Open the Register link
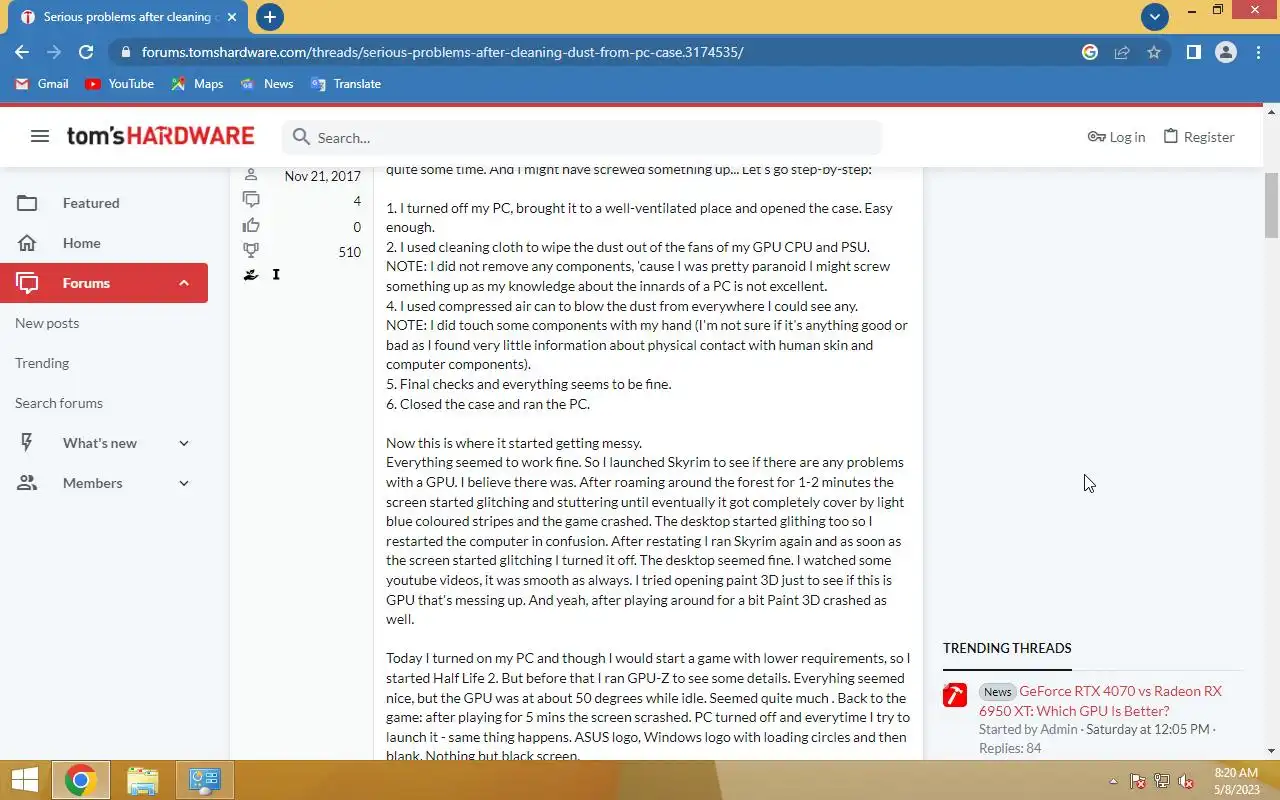Image resolution: width=1280 pixels, height=800 pixels. point(1199,137)
